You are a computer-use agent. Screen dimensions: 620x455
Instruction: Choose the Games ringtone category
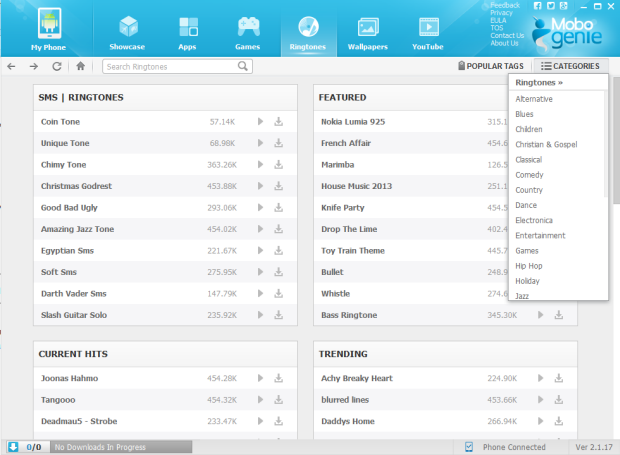coord(527,251)
